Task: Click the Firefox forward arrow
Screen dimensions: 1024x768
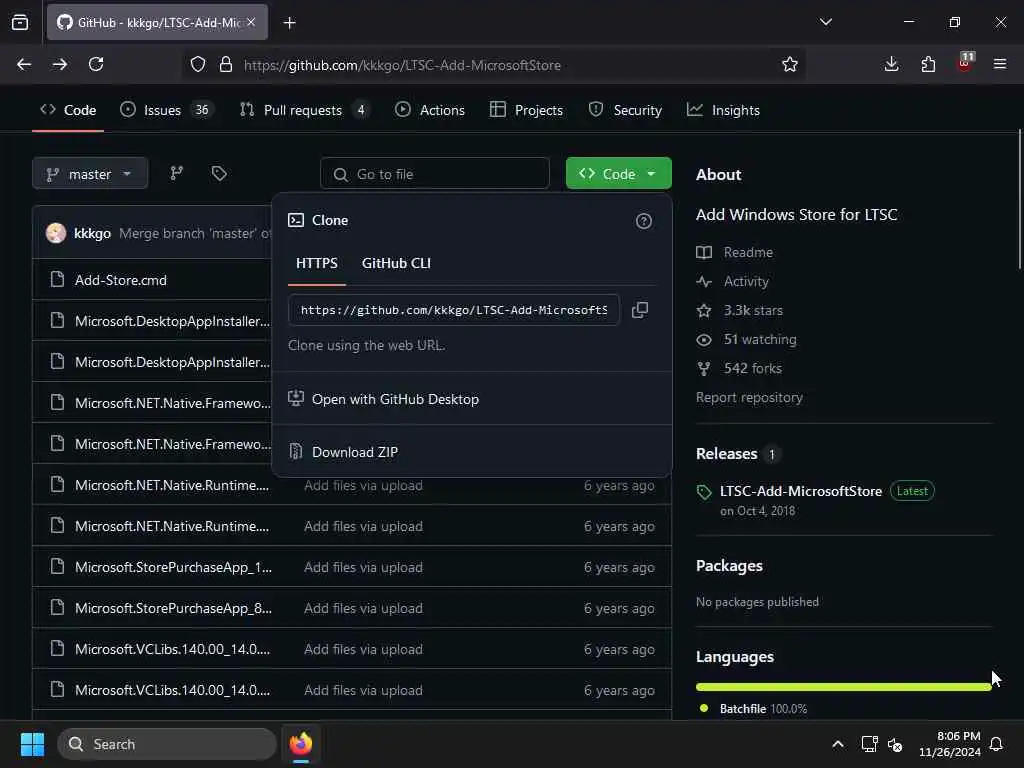Action: 60,64
